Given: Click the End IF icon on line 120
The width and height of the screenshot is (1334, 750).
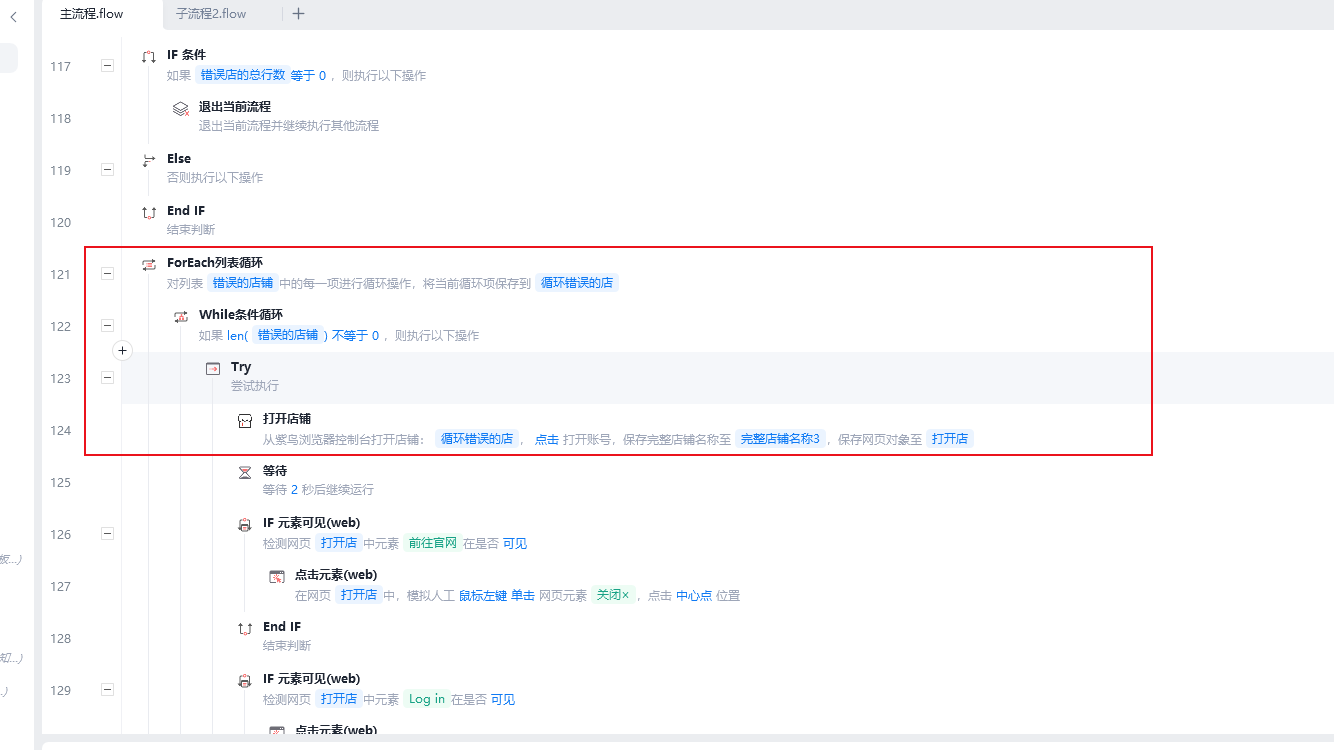Looking at the screenshot, I should click(149, 212).
